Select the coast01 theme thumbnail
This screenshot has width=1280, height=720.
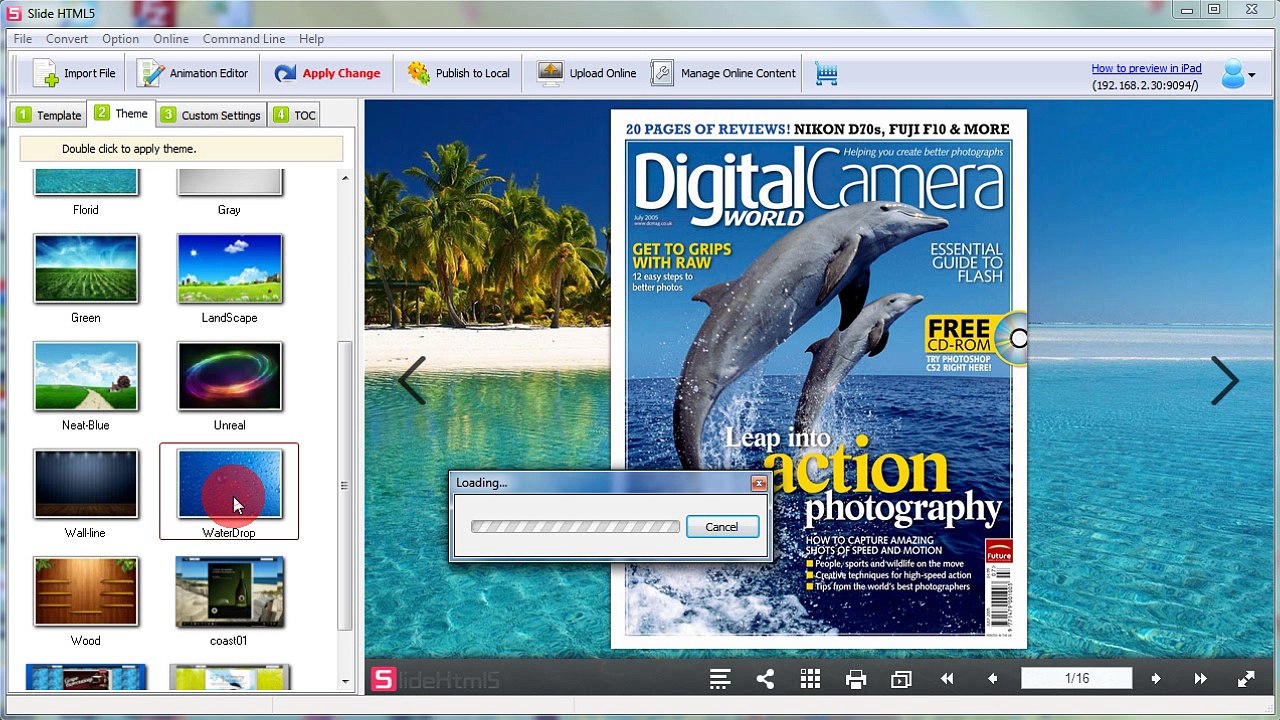[230, 592]
